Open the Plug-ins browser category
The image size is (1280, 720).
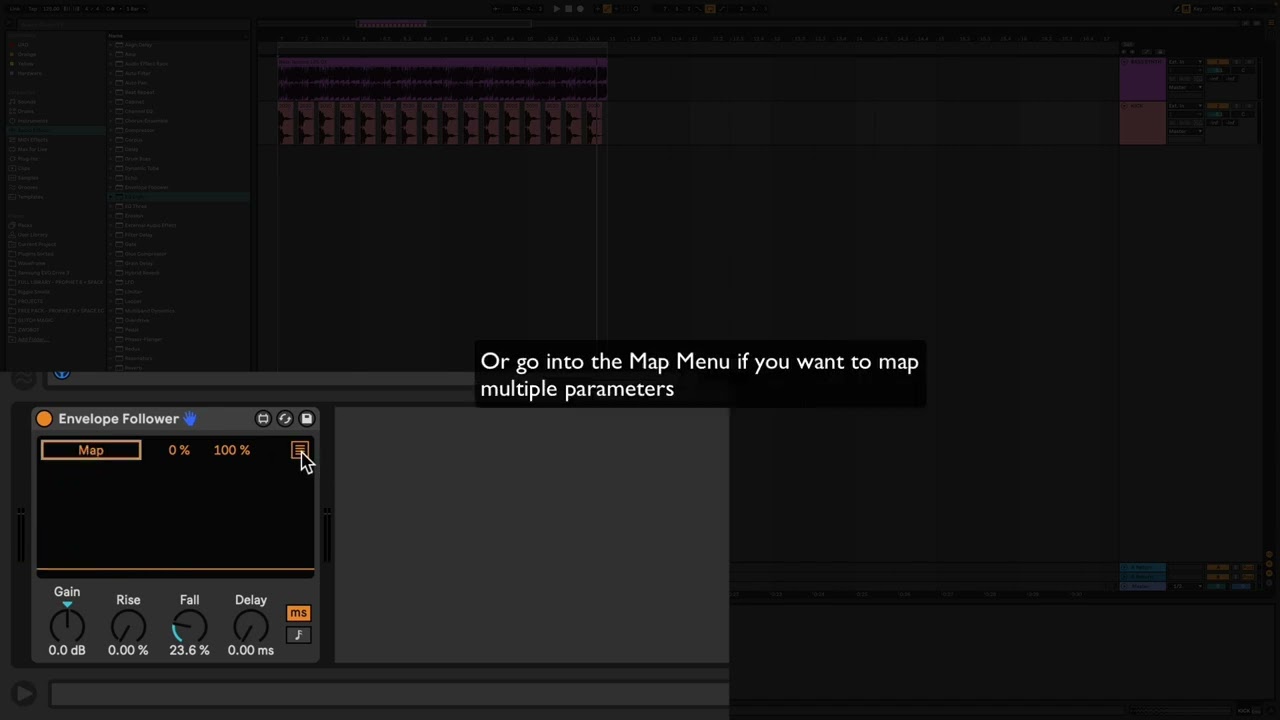click(27, 159)
